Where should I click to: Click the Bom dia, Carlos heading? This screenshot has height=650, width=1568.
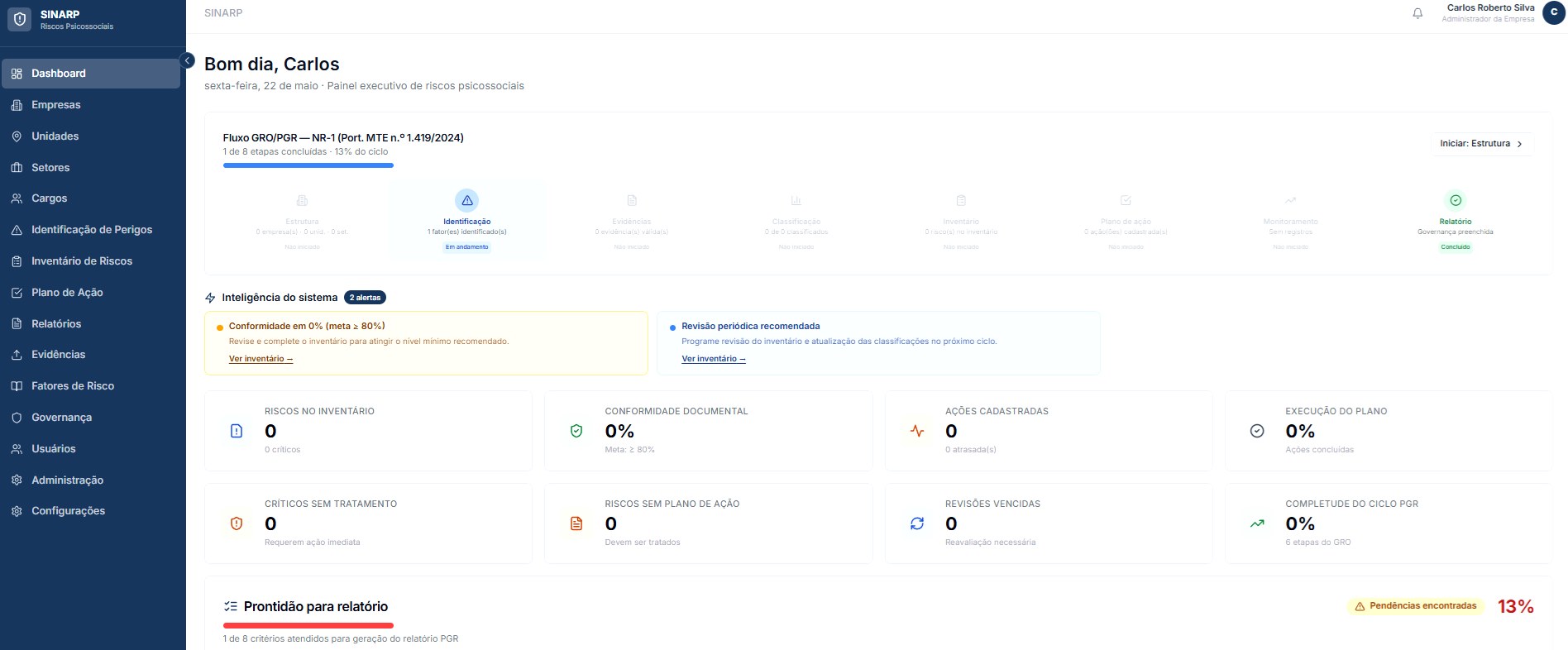click(272, 65)
